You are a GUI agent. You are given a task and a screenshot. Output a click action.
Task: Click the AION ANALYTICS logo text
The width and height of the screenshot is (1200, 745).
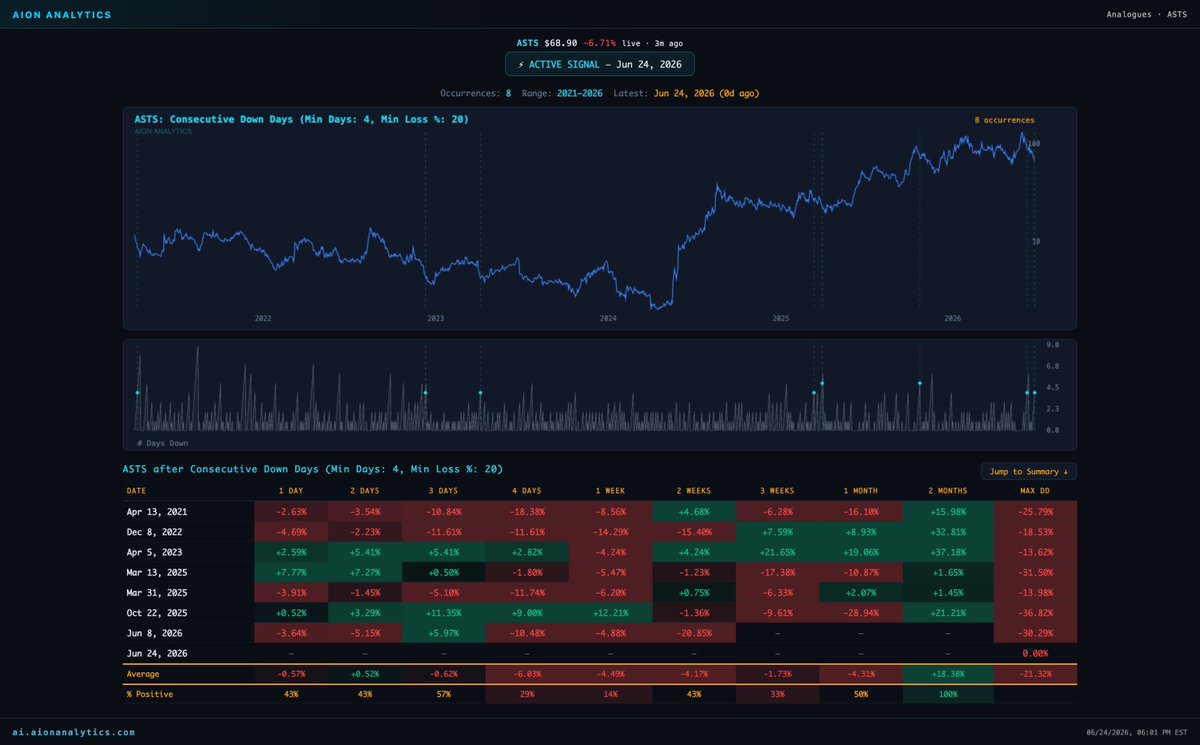pyautogui.click(x=62, y=15)
